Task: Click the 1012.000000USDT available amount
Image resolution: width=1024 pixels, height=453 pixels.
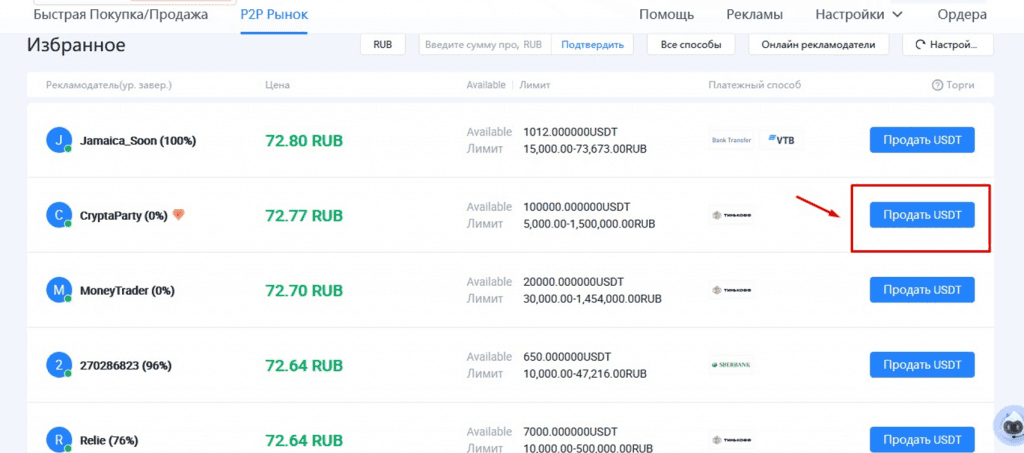Action: (570, 132)
